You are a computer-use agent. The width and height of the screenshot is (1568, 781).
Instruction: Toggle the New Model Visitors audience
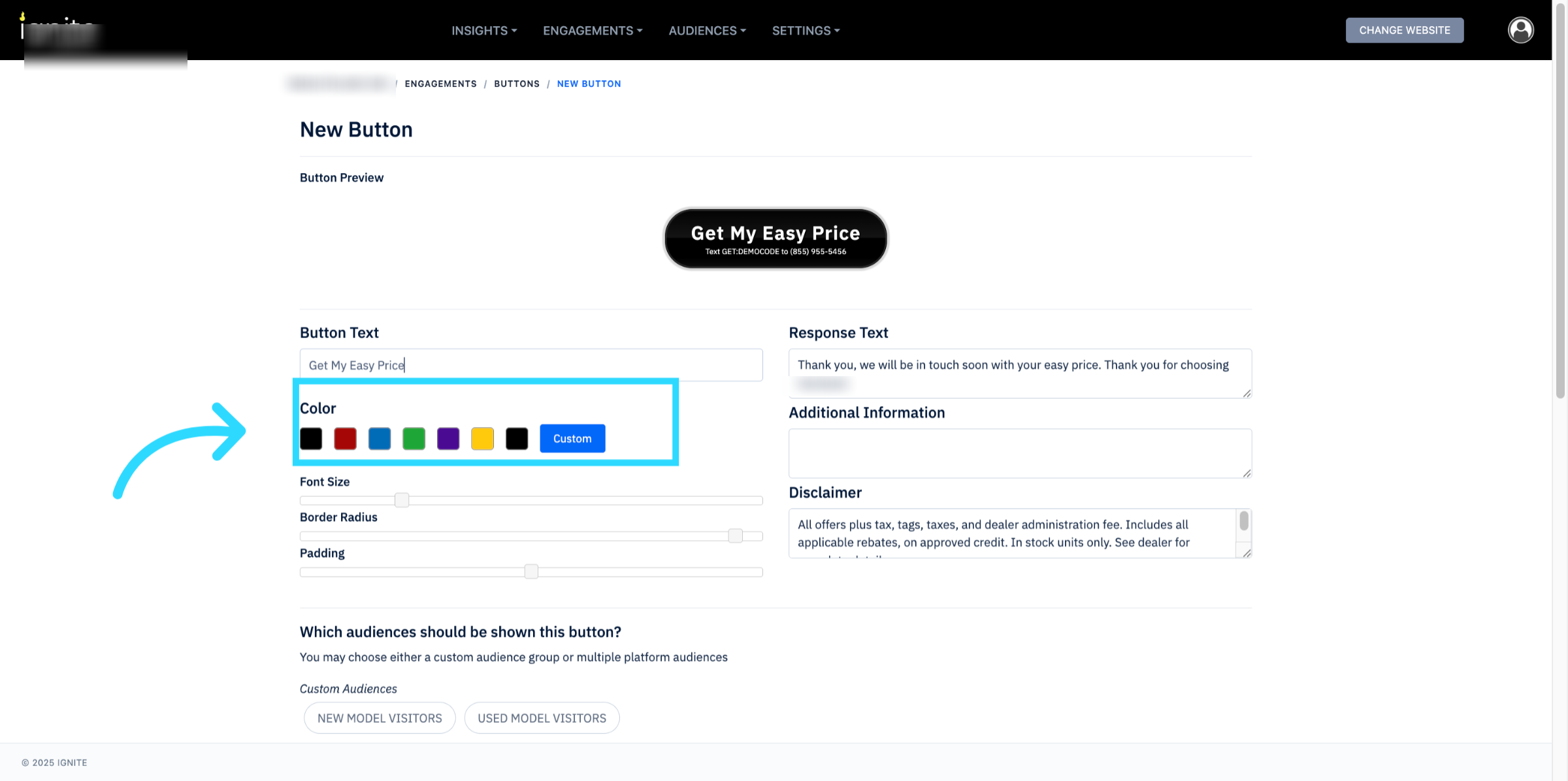(x=380, y=718)
